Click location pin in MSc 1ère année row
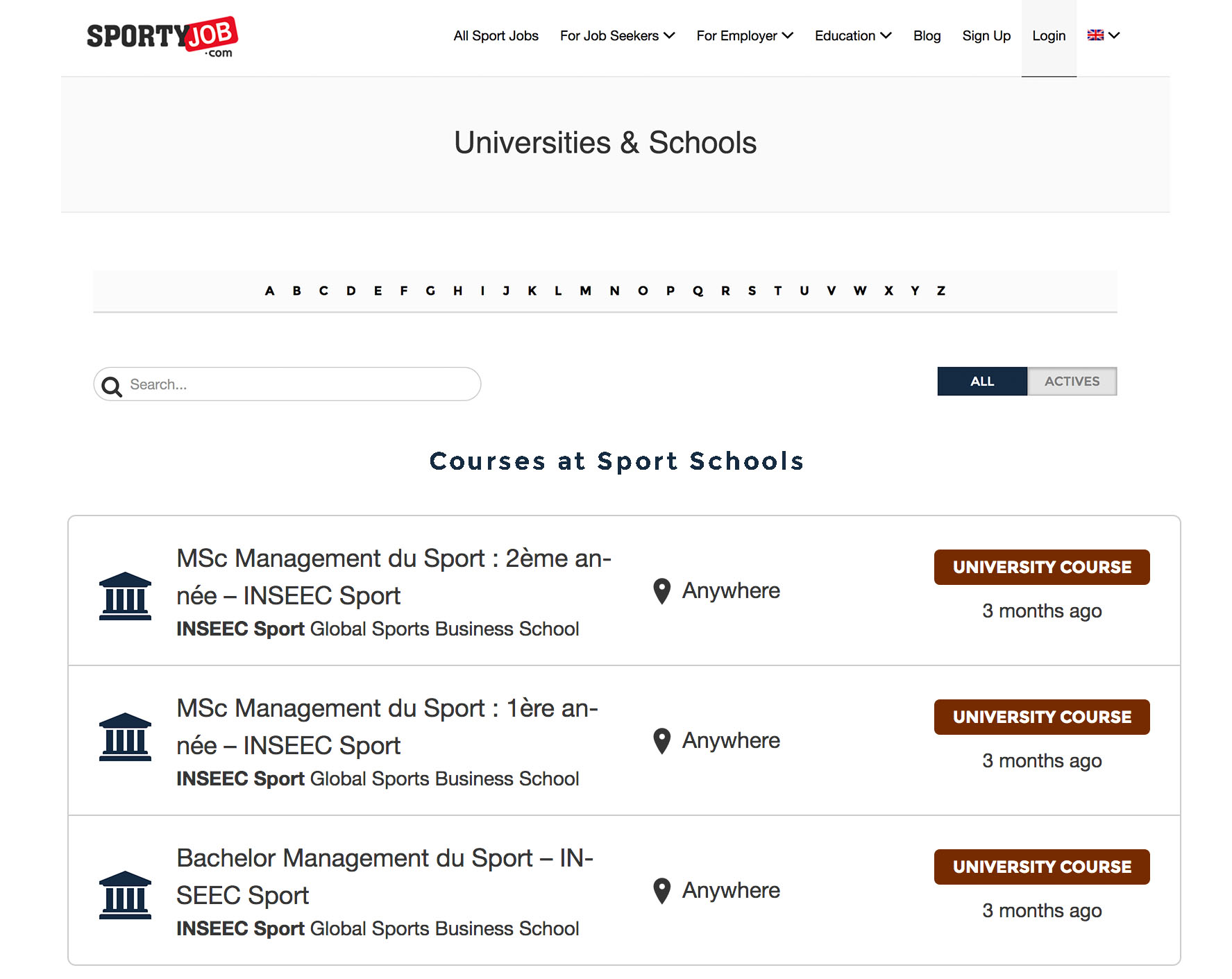1232x979 pixels. [662, 741]
